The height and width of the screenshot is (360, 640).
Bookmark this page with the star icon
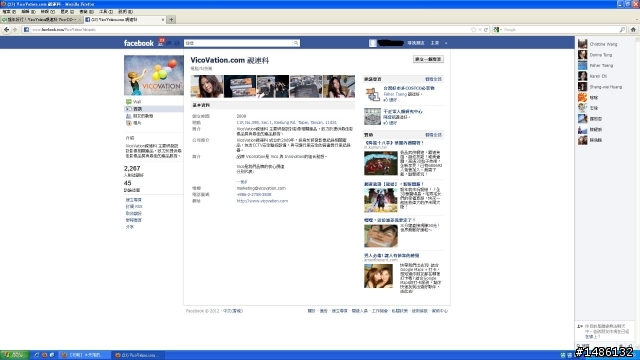(x=473, y=29)
